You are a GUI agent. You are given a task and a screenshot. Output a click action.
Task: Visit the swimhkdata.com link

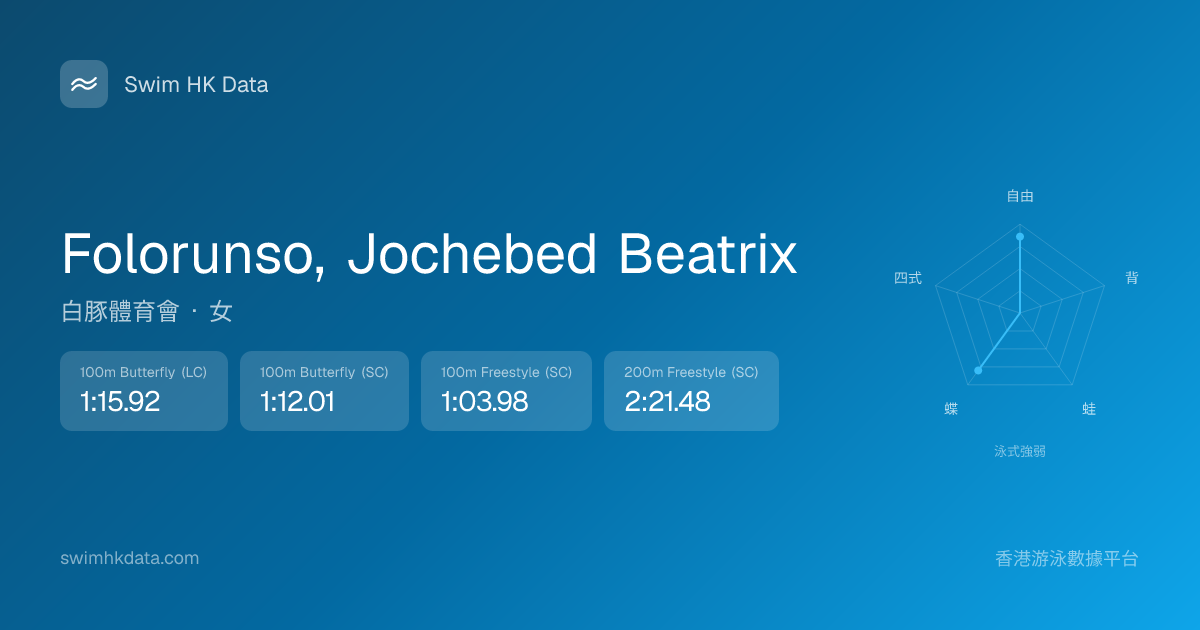pos(130,558)
